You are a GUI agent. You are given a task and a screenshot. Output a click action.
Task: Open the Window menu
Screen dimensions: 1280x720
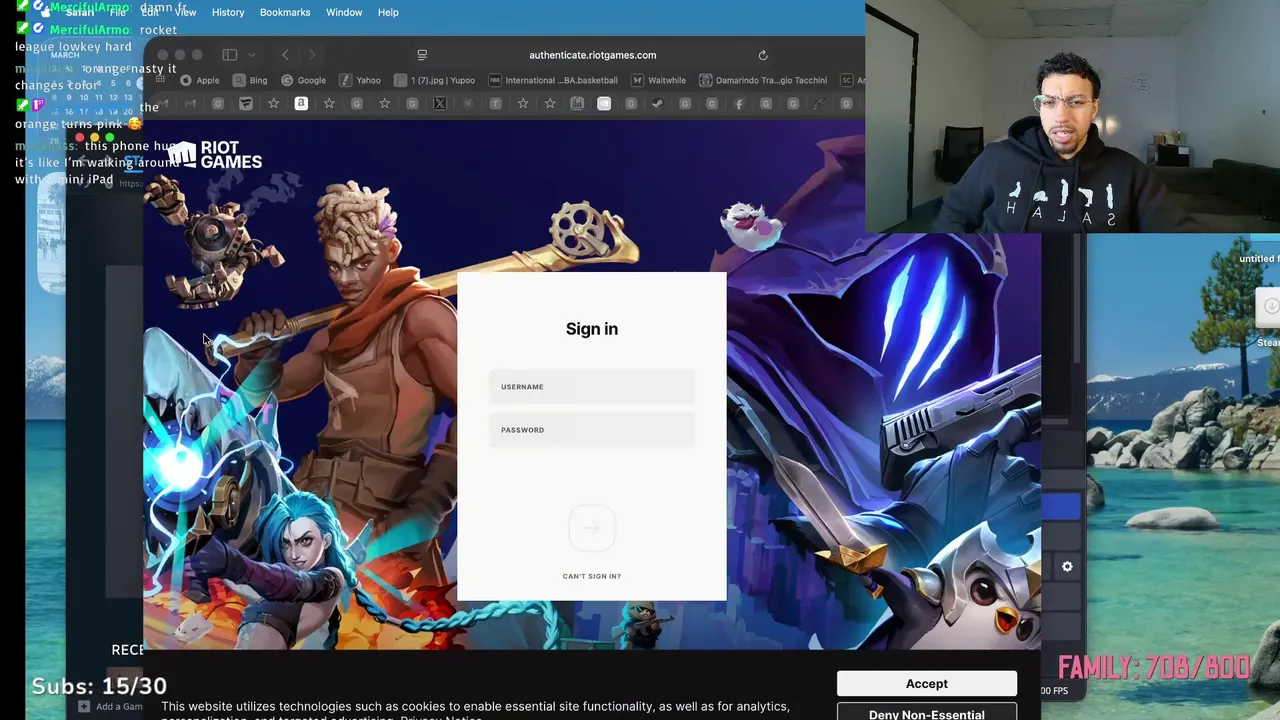[x=344, y=12]
